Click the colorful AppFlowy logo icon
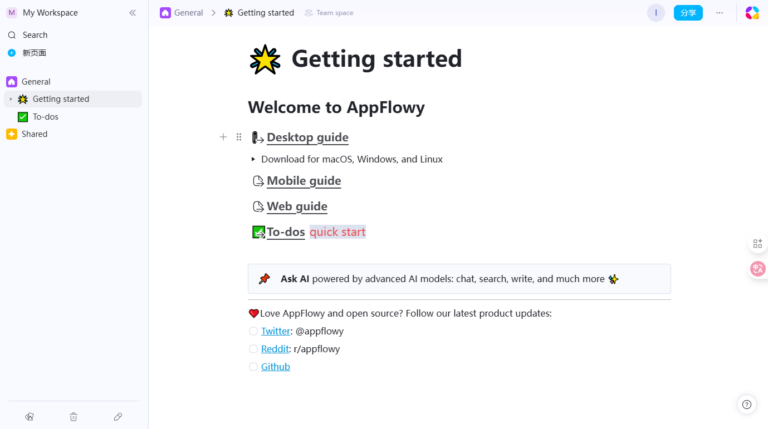 coord(752,13)
